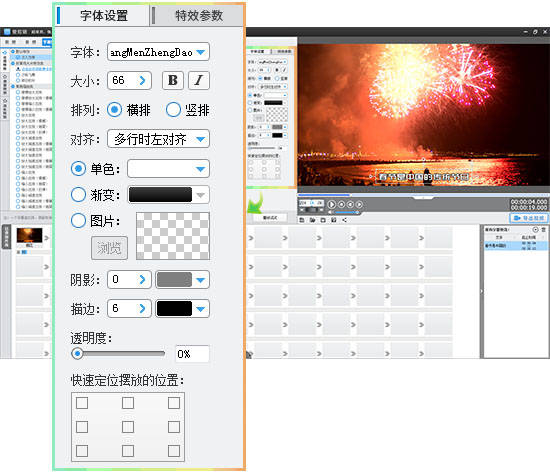Screen dimensions: 550x473
Task: Step to previous frame button
Action: coord(350,204)
